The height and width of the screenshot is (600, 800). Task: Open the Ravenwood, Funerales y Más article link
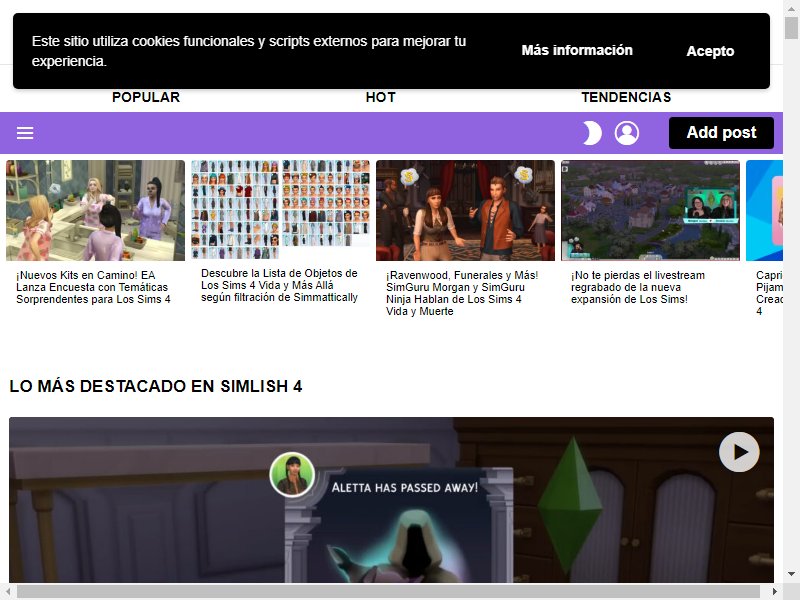[x=462, y=293]
